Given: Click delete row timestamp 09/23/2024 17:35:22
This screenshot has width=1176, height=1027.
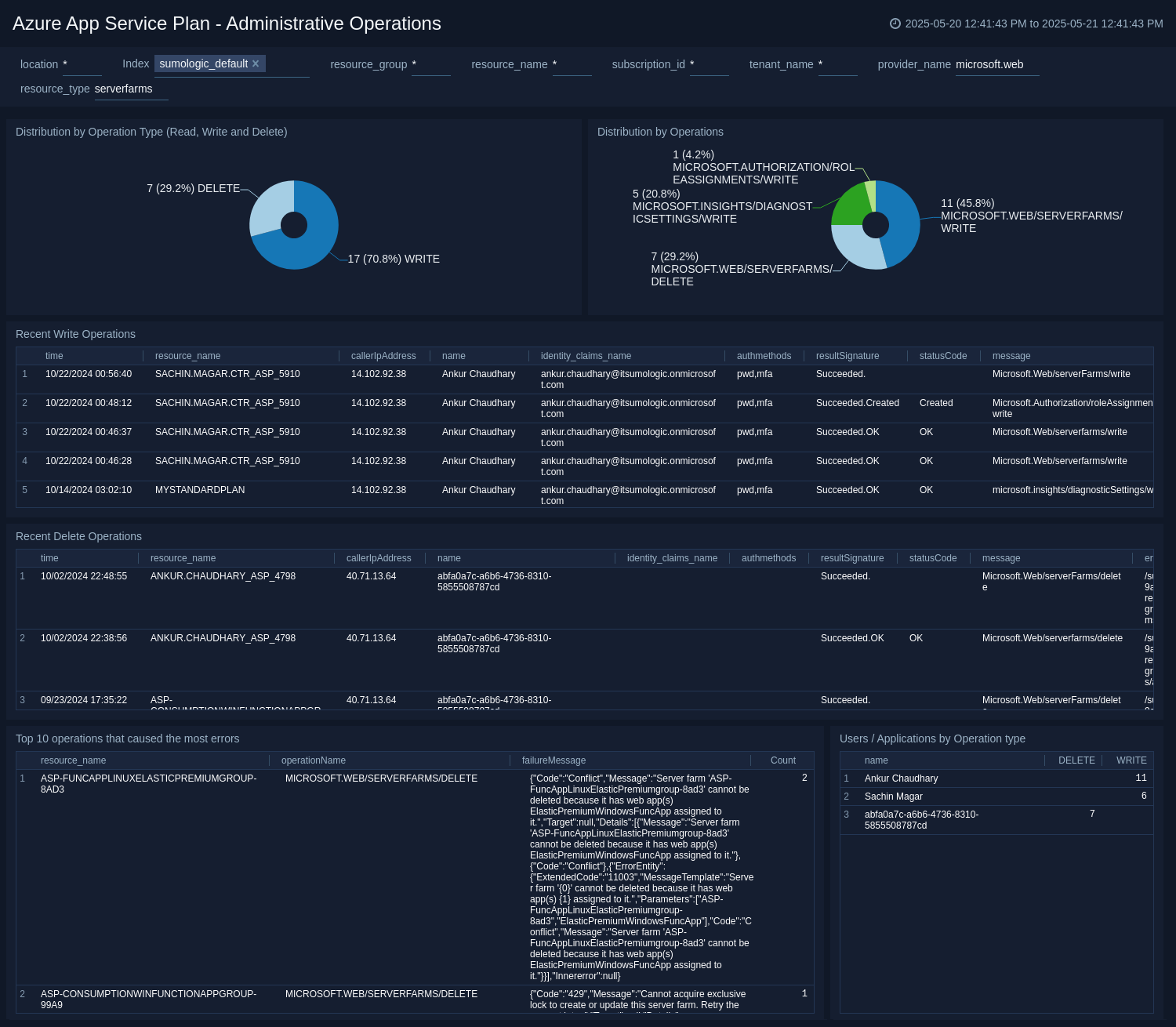Looking at the screenshot, I should [84, 700].
